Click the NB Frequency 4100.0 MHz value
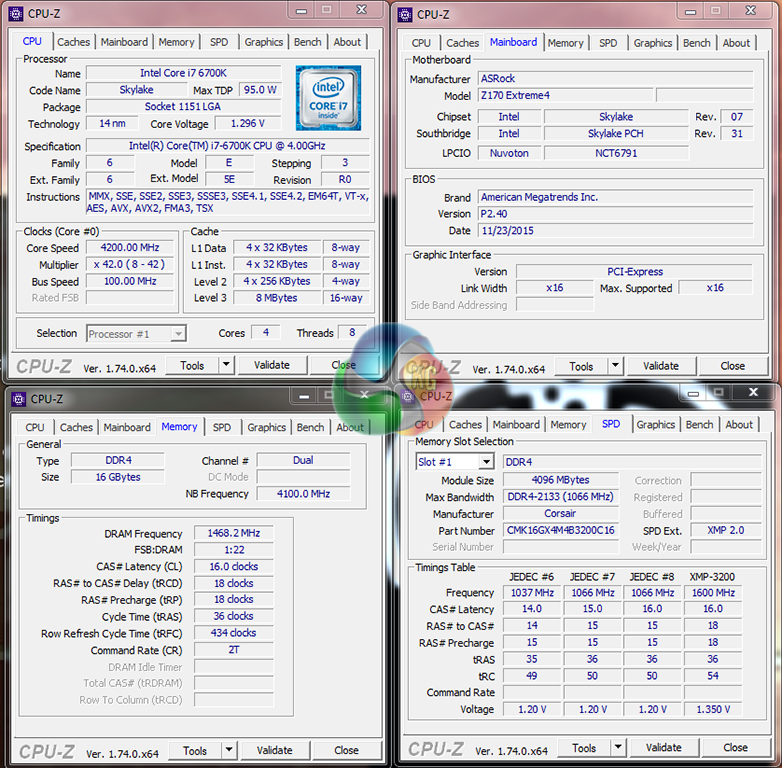Image resolution: width=782 pixels, height=768 pixels. 303,494
